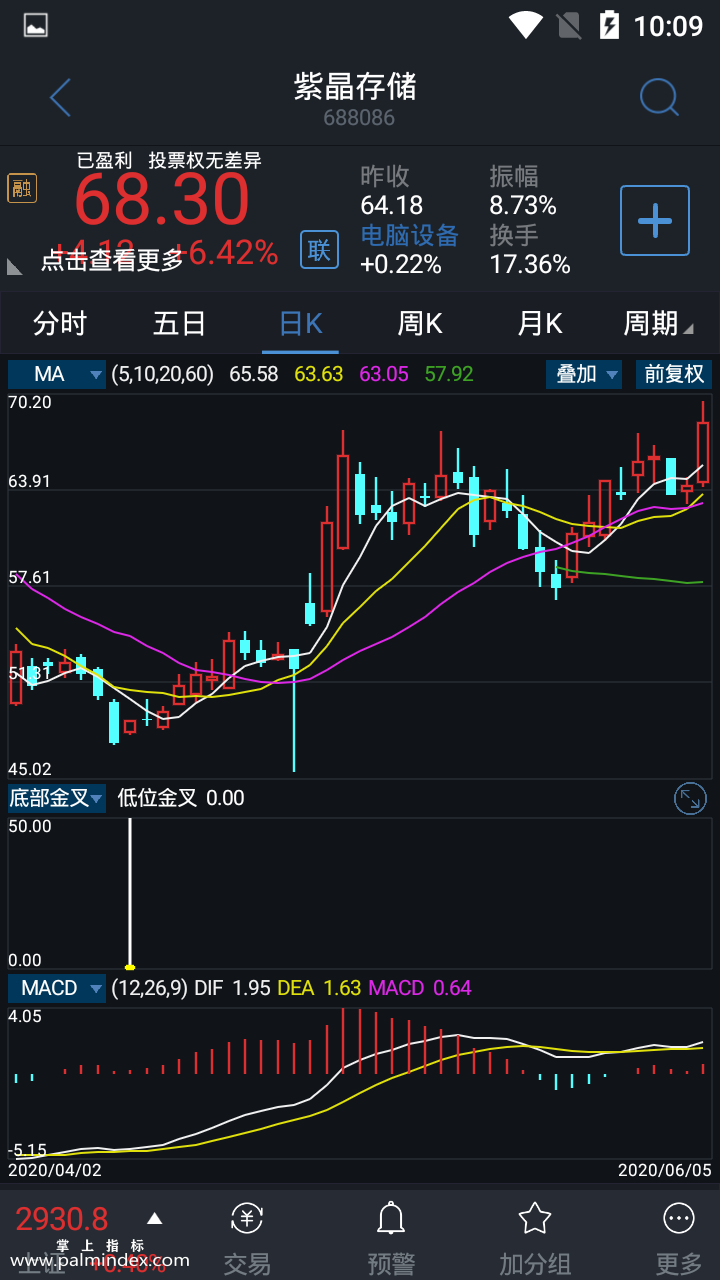Screen dimensions: 720x1280
Task: Open stock search magnifier icon
Action: (x=659, y=98)
